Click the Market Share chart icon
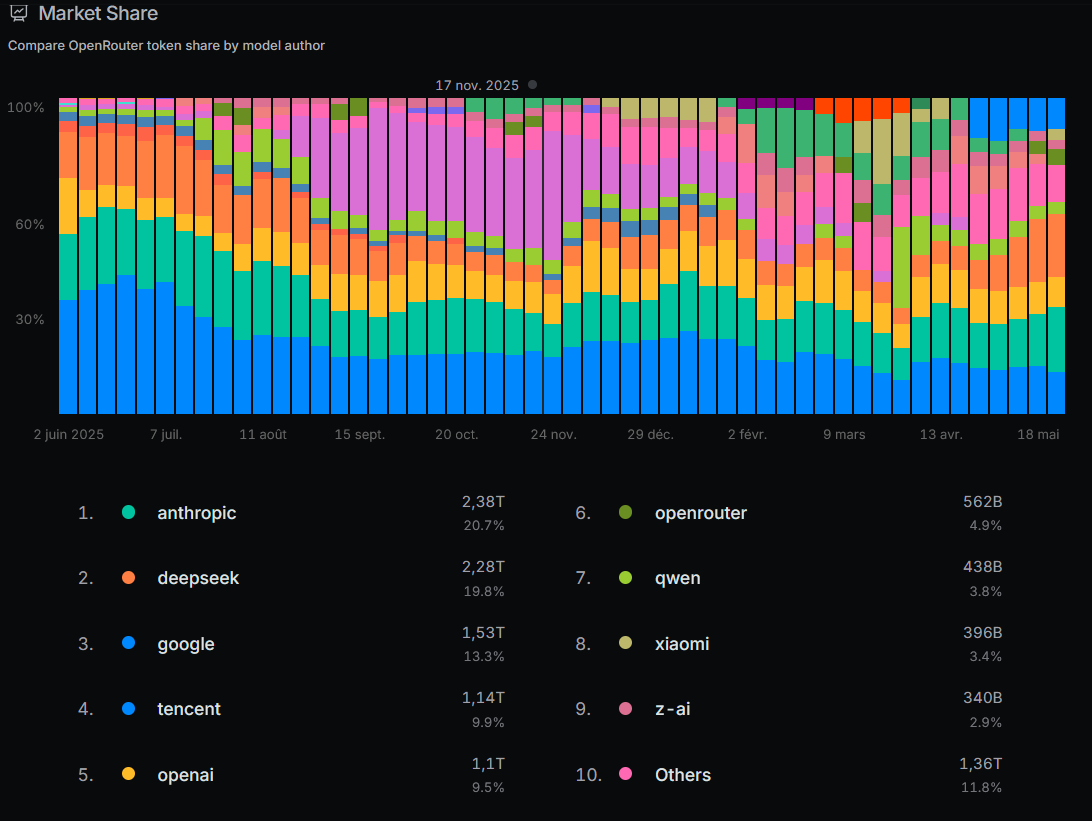Image resolution: width=1092 pixels, height=821 pixels. point(19,13)
